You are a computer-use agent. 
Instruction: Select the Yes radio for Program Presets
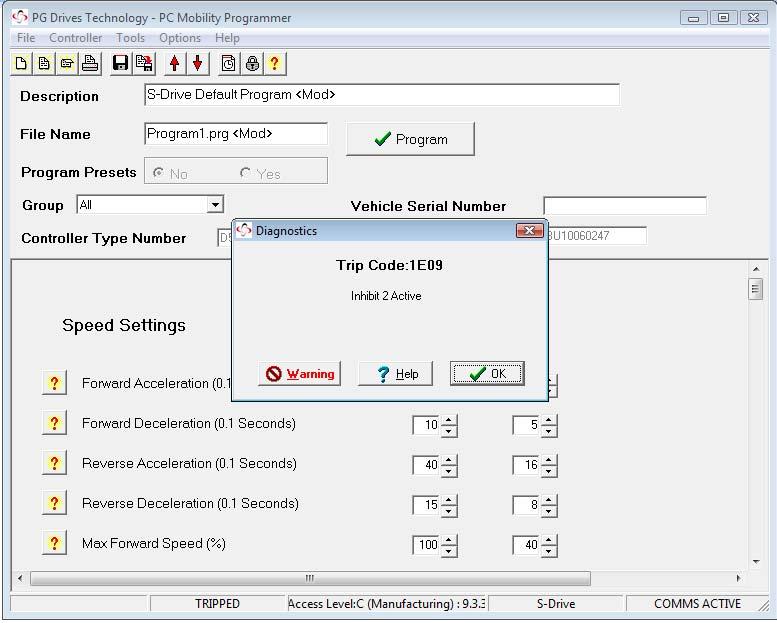click(245, 173)
